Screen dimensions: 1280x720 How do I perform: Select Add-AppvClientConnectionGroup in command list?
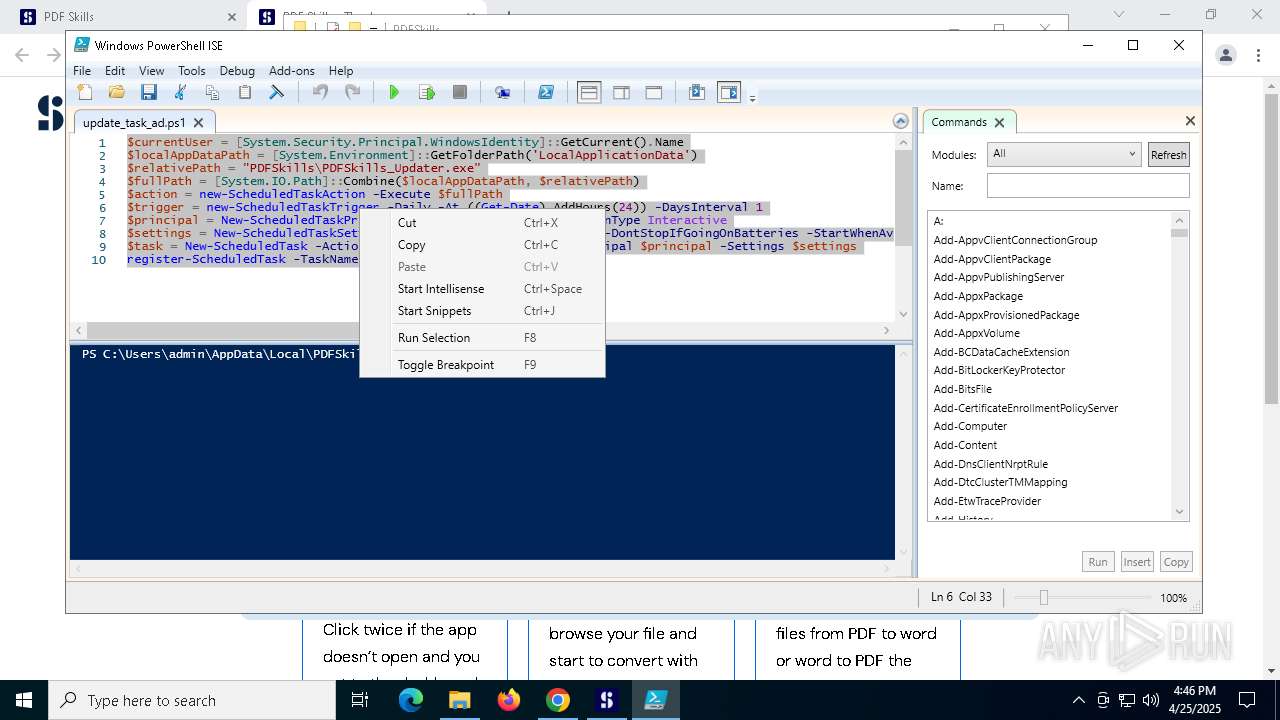coord(1015,240)
